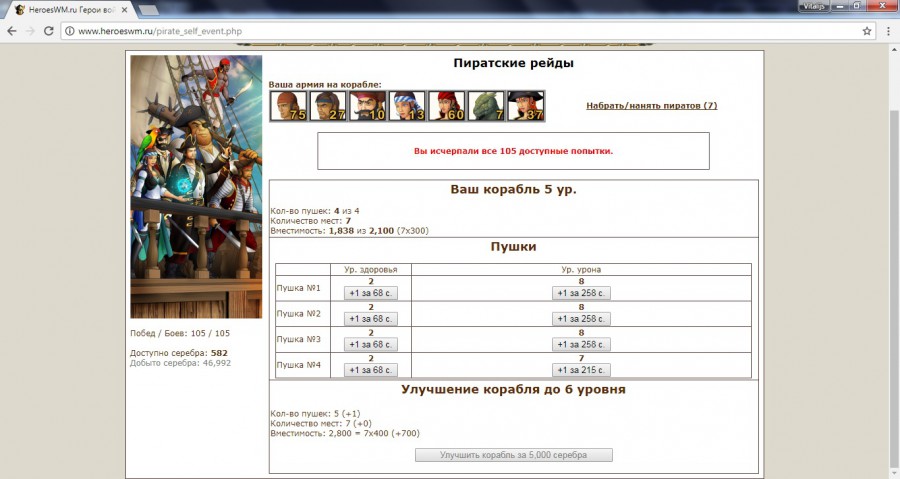Screen dimensions: 900x479
Task: Upgrade Пушка №3 health for 68 silver
Action: pos(371,344)
